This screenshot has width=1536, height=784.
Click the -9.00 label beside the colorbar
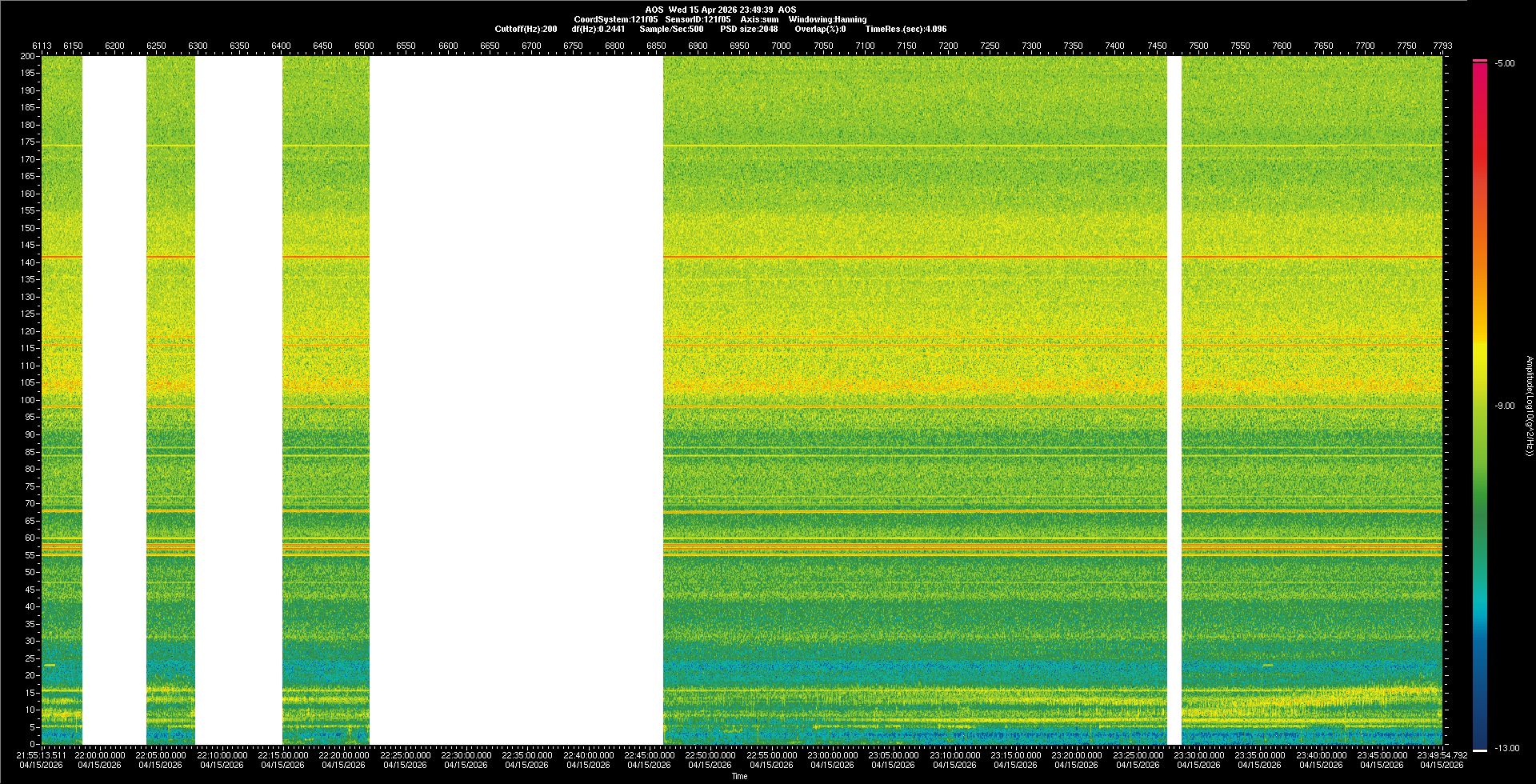coord(1505,406)
